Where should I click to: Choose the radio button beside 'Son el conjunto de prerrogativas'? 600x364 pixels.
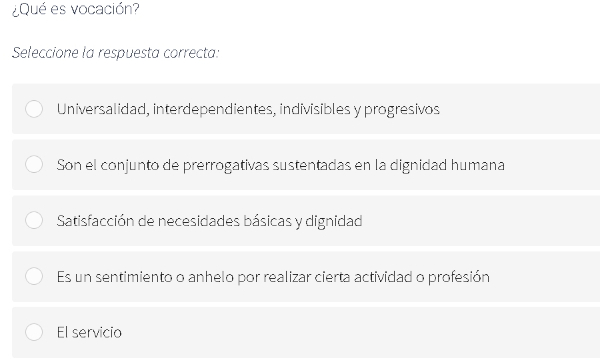(x=34, y=165)
